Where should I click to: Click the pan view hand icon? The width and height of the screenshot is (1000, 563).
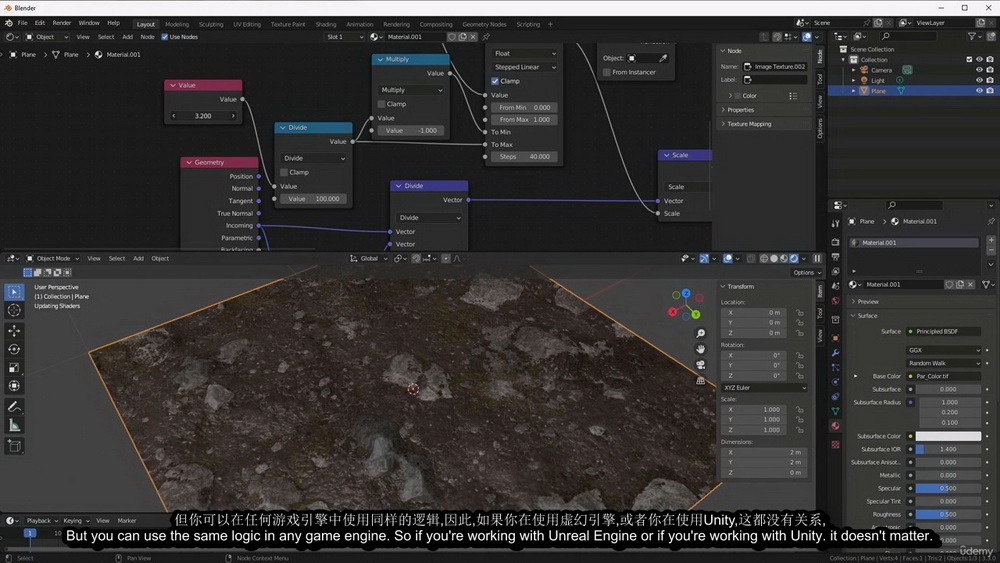[x=700, y=349]
